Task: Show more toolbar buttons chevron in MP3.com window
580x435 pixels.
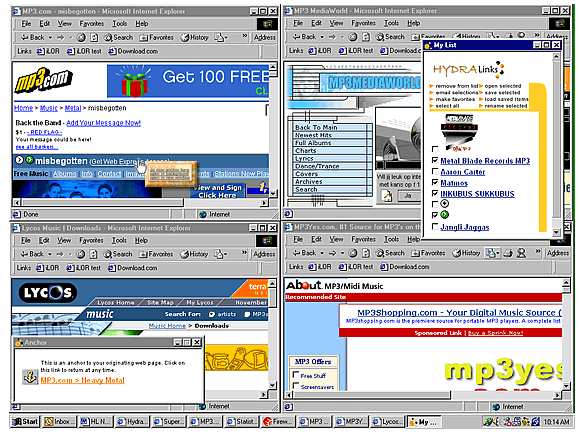Action: point(245,36)
